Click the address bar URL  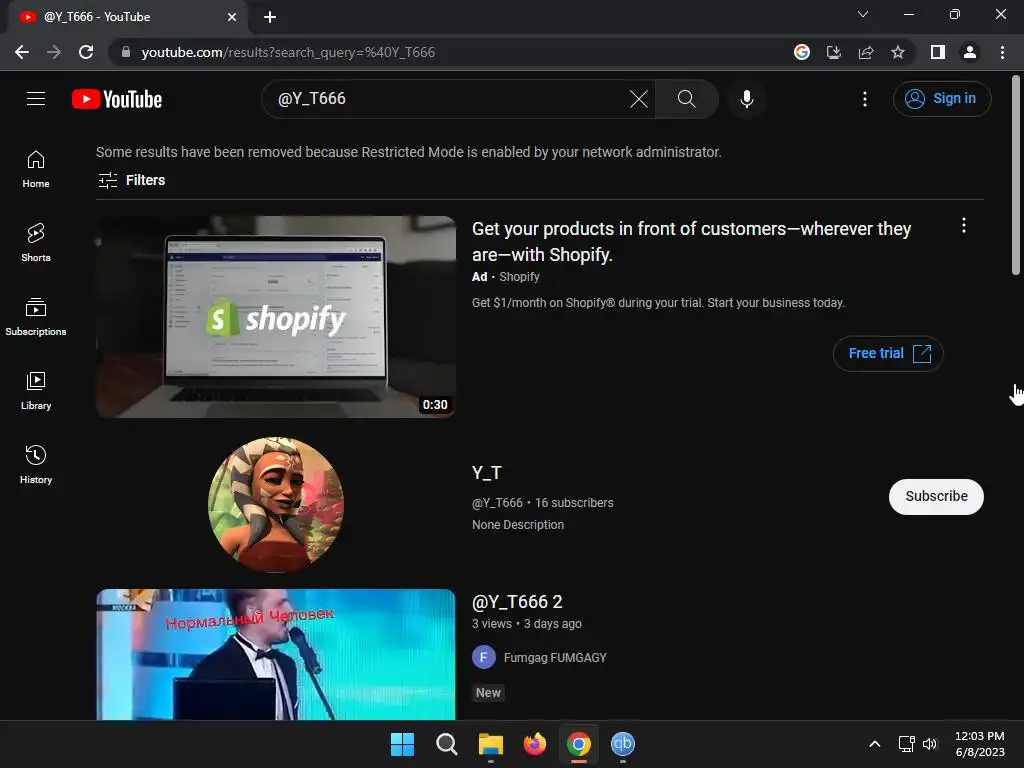tap(288, 52)
